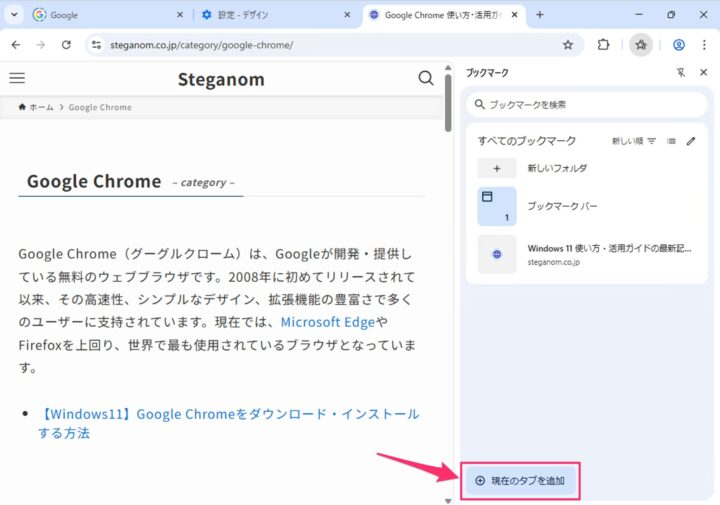Open the site information icon in address bar
This screenshot has width=720, height=505.
(96, 45)
